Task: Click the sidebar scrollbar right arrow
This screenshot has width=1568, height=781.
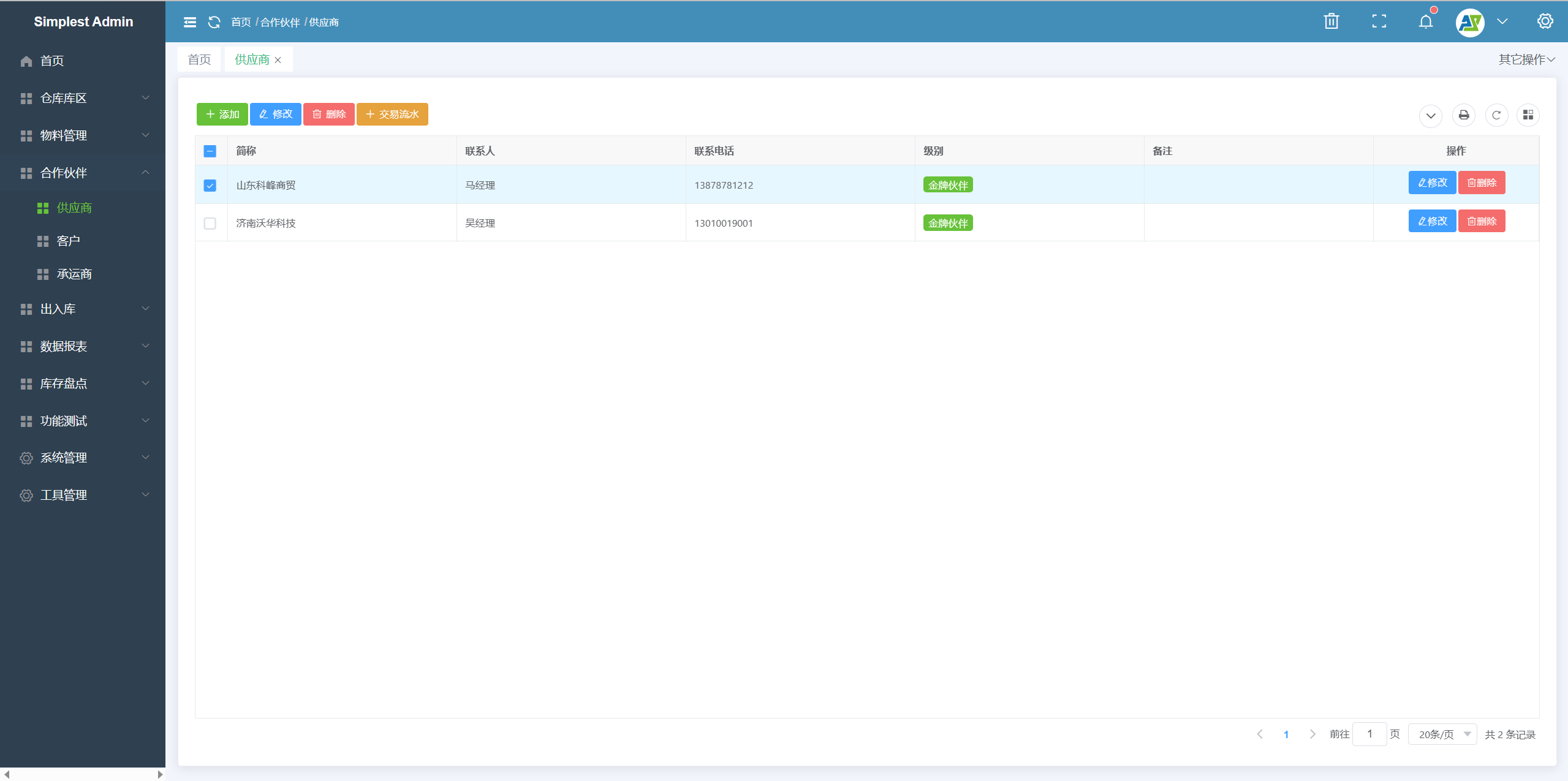Action: pos(160,774)
